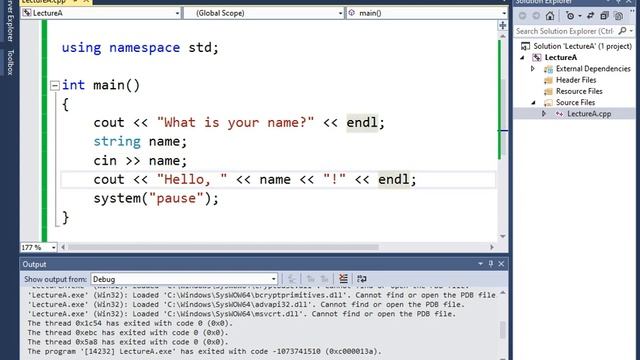Open the Pending Changes Filter clock icon
The width and height of the screenshot is (640, 360).
pos(570,16)
